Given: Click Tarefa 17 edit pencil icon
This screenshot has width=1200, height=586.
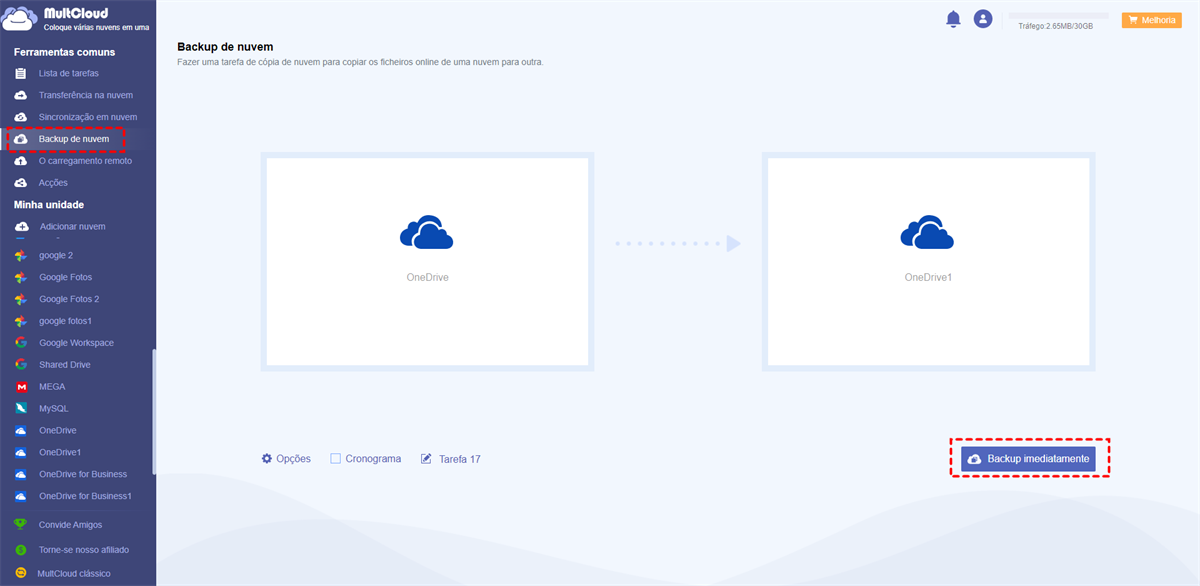Looking at the screenshot, I should point(427,459).
